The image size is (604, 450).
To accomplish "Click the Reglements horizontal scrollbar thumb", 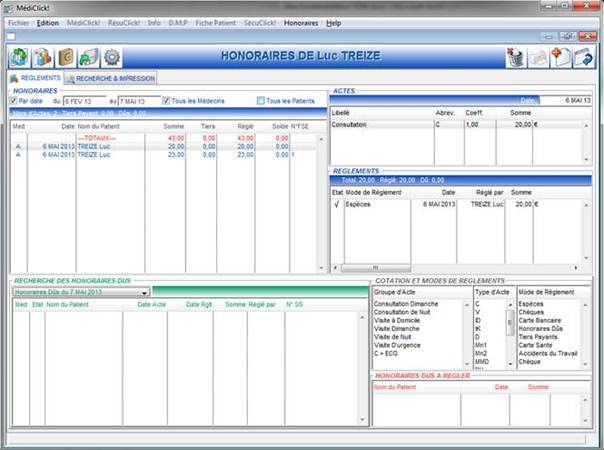I will [x=376, y=267].
